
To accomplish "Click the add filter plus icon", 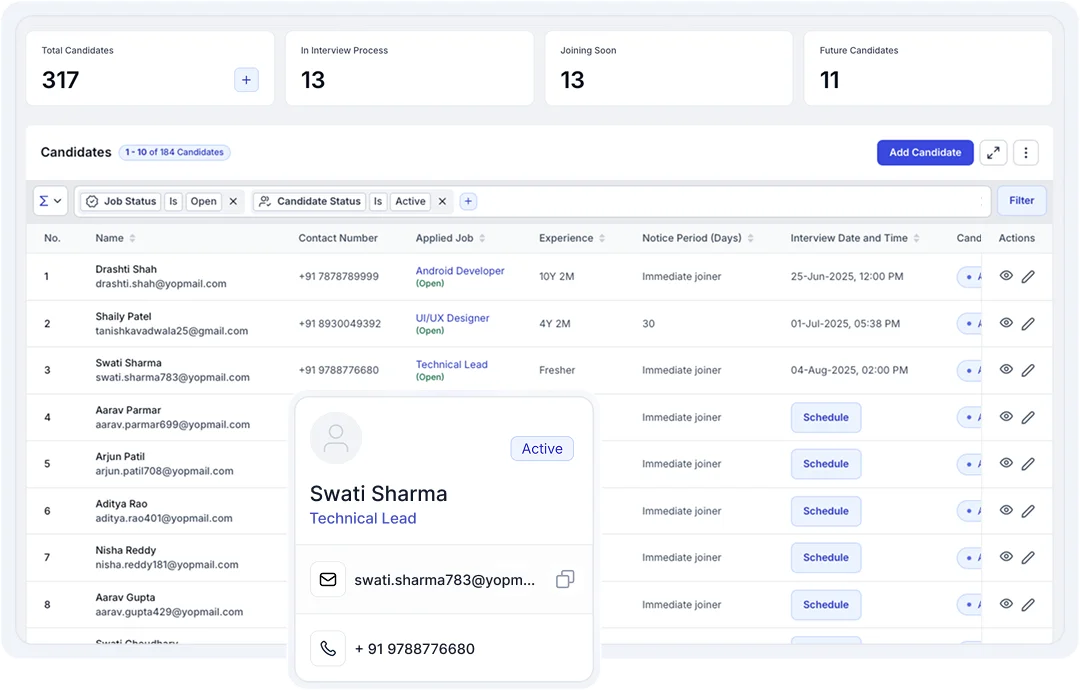I will click(468, 201).
